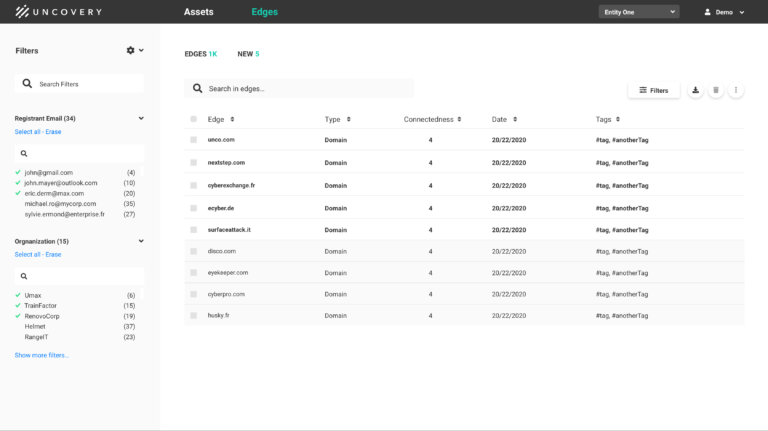Open the cyberpro.com edge
The height and width of the screenshot is (431, 768).
pos(226,294)
